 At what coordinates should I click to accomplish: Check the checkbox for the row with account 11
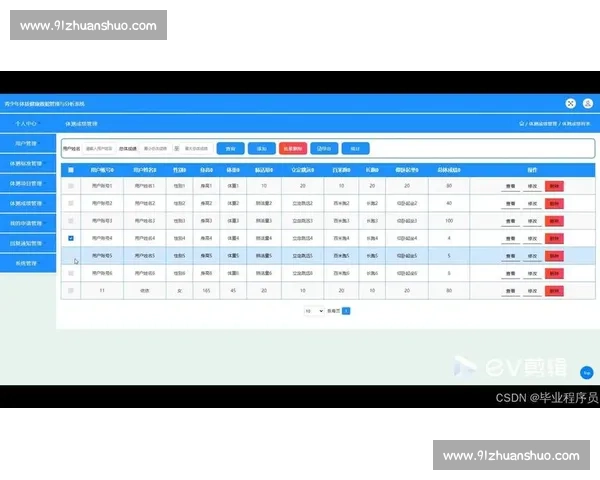click(x=71, y=291)
